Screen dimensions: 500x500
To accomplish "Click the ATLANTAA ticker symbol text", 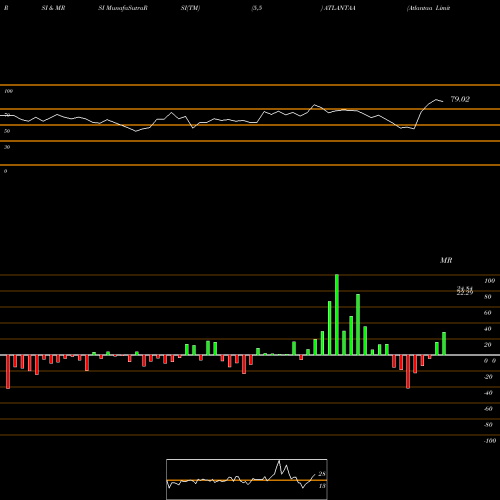I will pos(340,8).
